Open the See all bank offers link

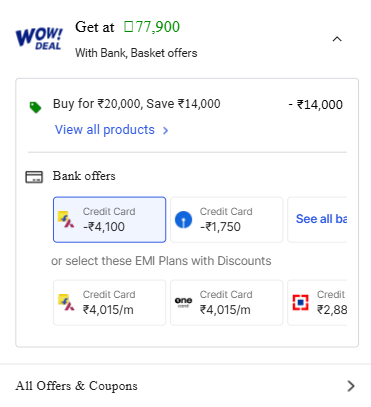(321, 219)
